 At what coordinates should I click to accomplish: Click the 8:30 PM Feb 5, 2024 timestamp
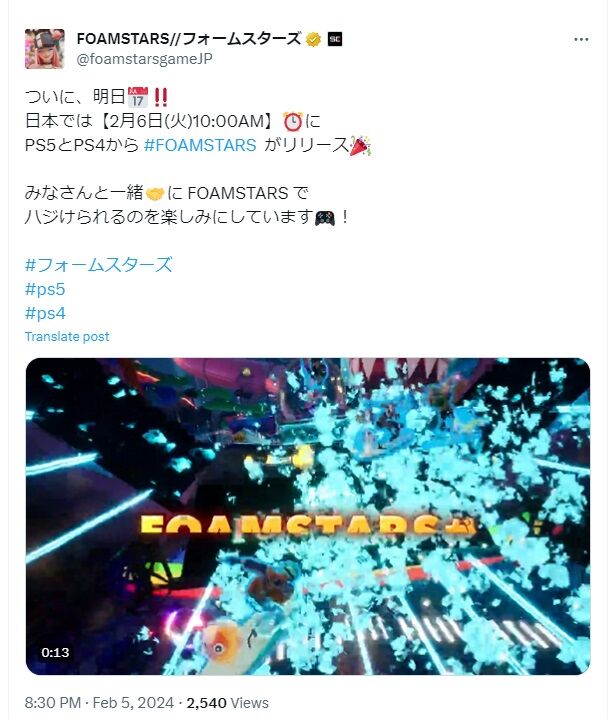click(x=99, y=703)
